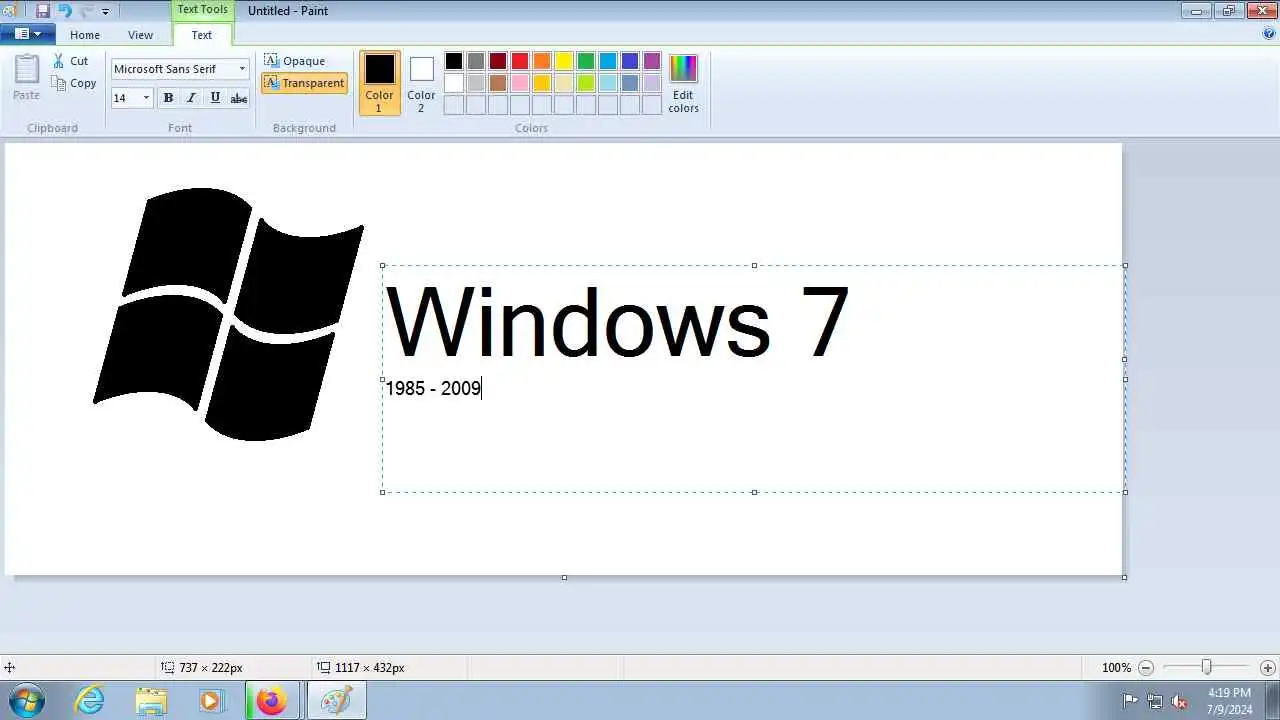Set text background to Opaque
Screen dimensions: 1280x720
pos(295,61)
